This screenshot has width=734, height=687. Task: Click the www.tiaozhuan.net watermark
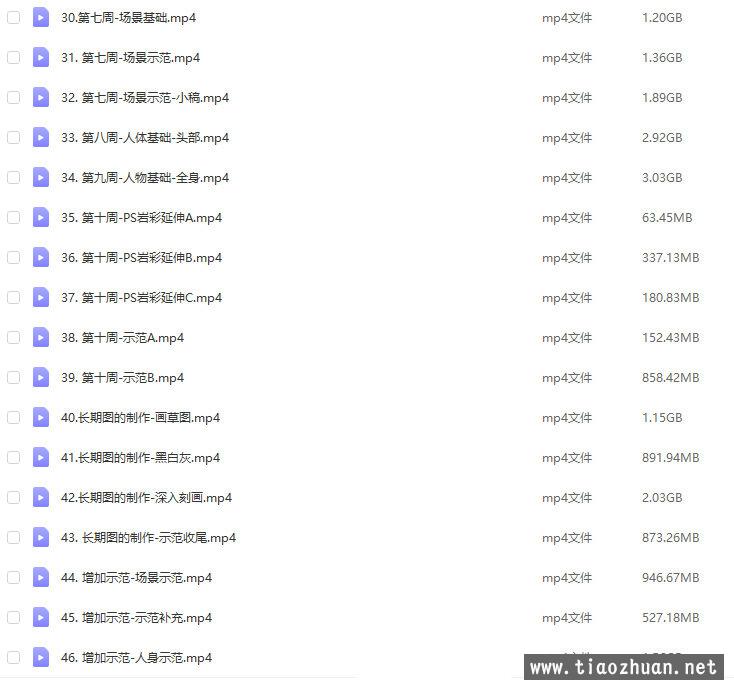click(x=624, y=667)
